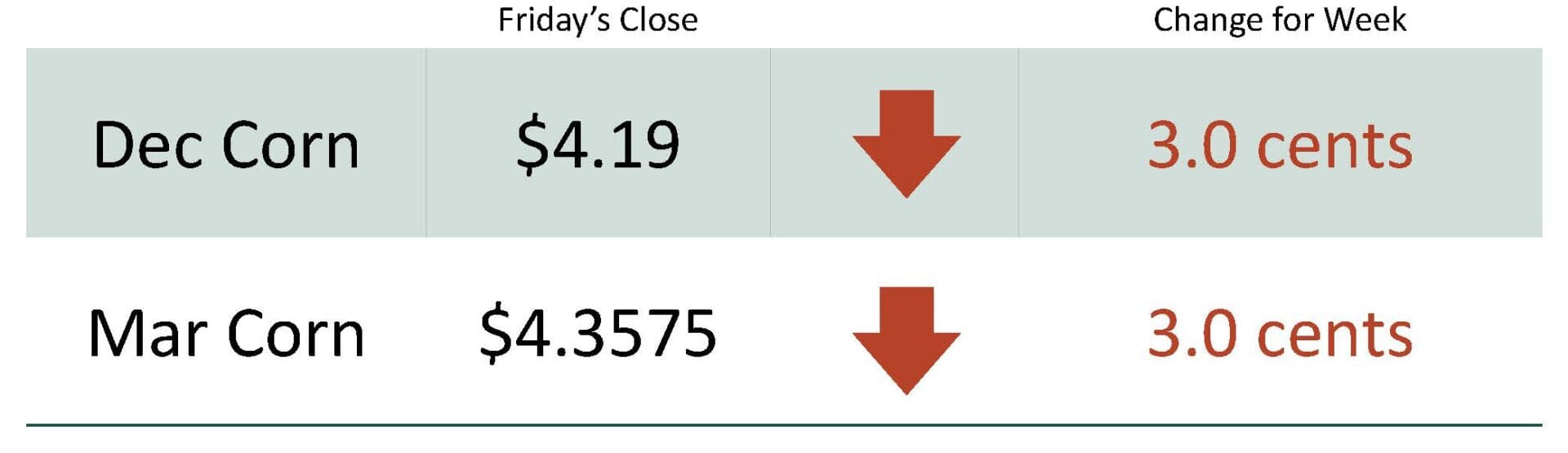
Task: Click the word "Week" in the header
Action: [x=1365, y=20]
